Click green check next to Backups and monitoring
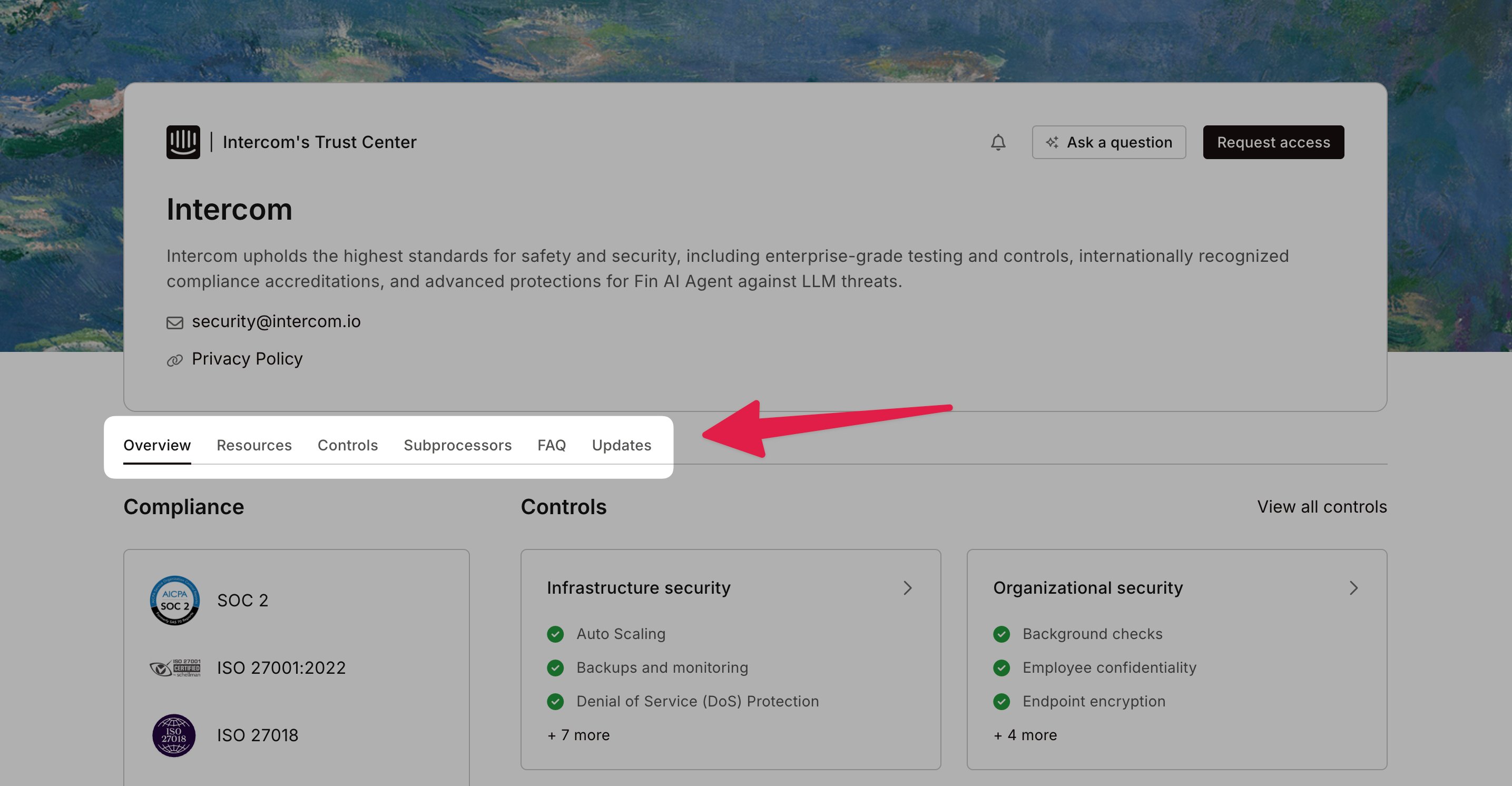 (x=555, y=667)
